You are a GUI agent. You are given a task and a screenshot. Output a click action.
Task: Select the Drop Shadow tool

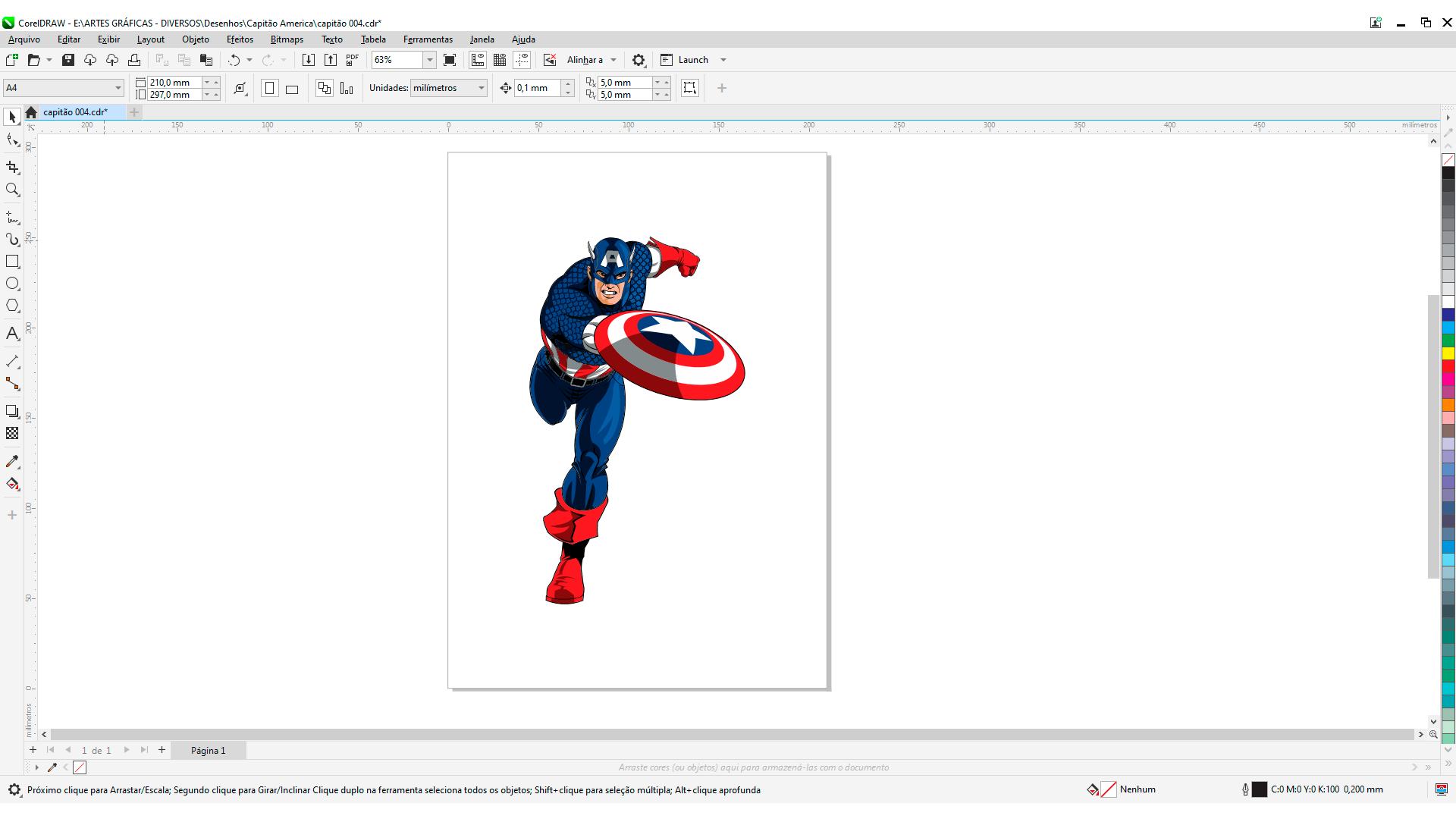(12, 411)
